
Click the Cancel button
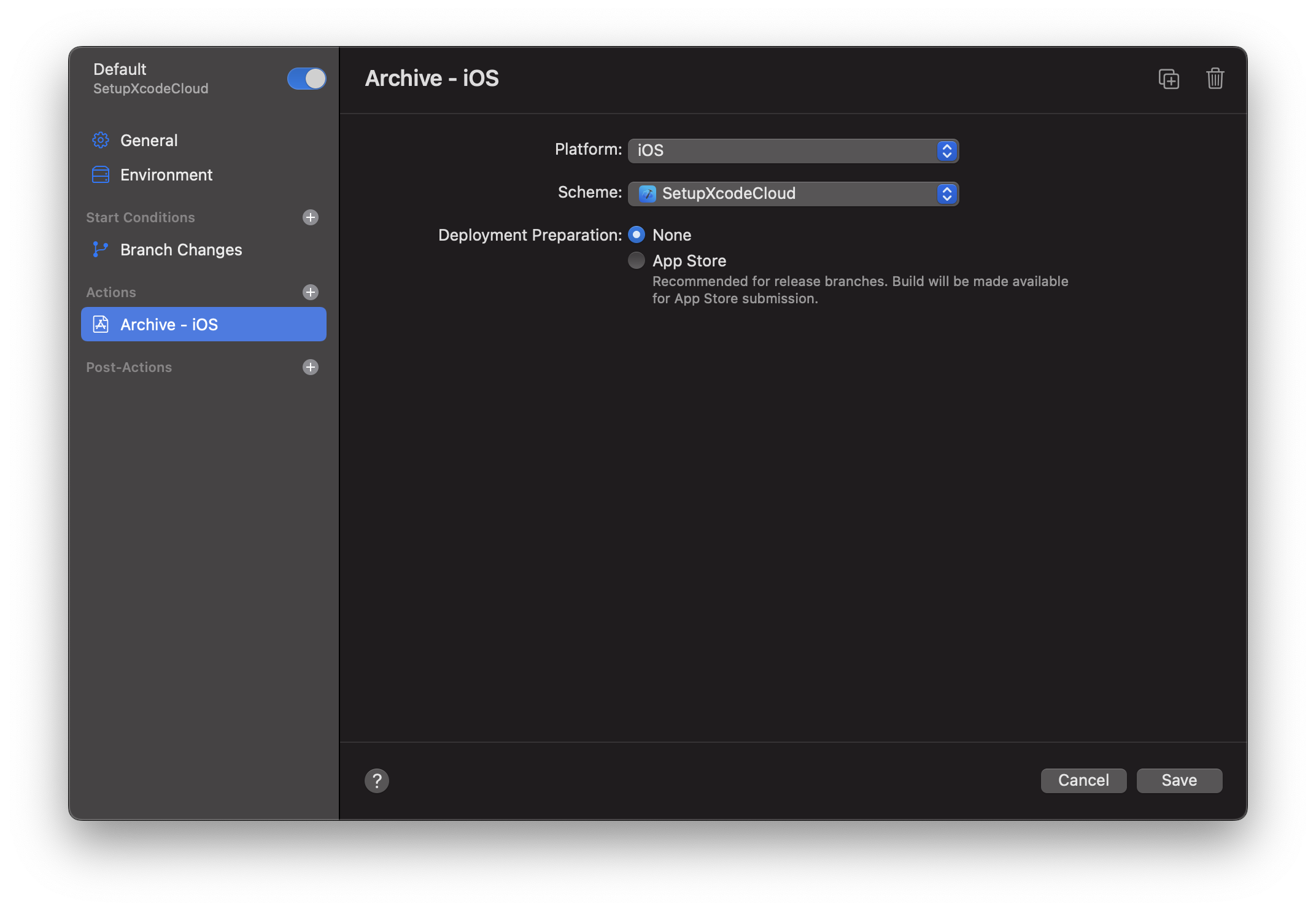(x=1083, y=779)
